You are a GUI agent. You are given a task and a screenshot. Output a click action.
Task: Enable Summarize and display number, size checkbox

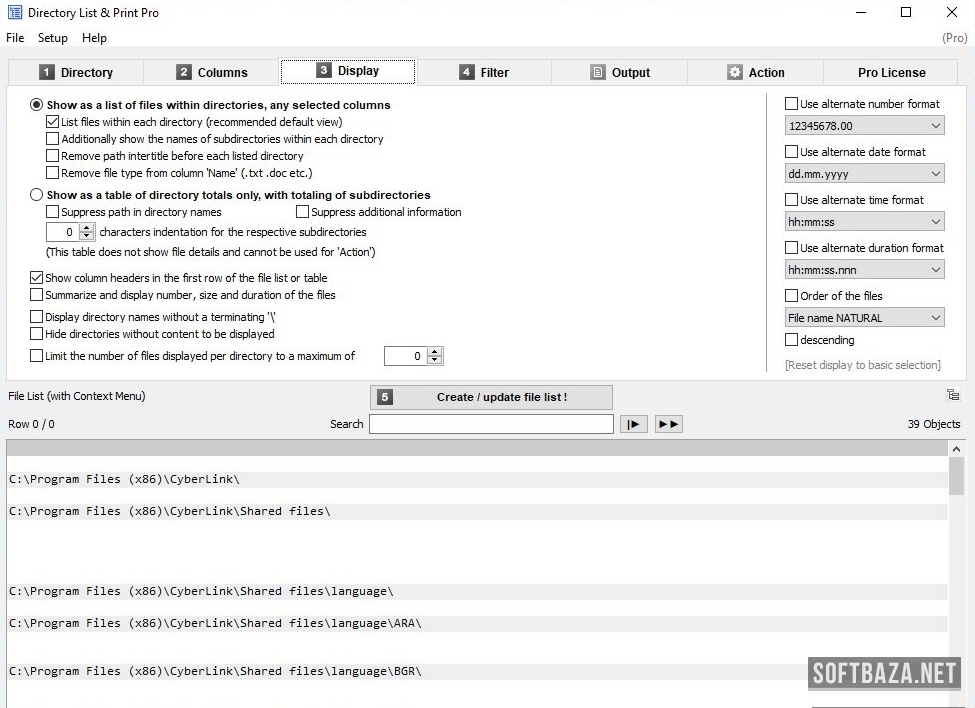[37, 295]
